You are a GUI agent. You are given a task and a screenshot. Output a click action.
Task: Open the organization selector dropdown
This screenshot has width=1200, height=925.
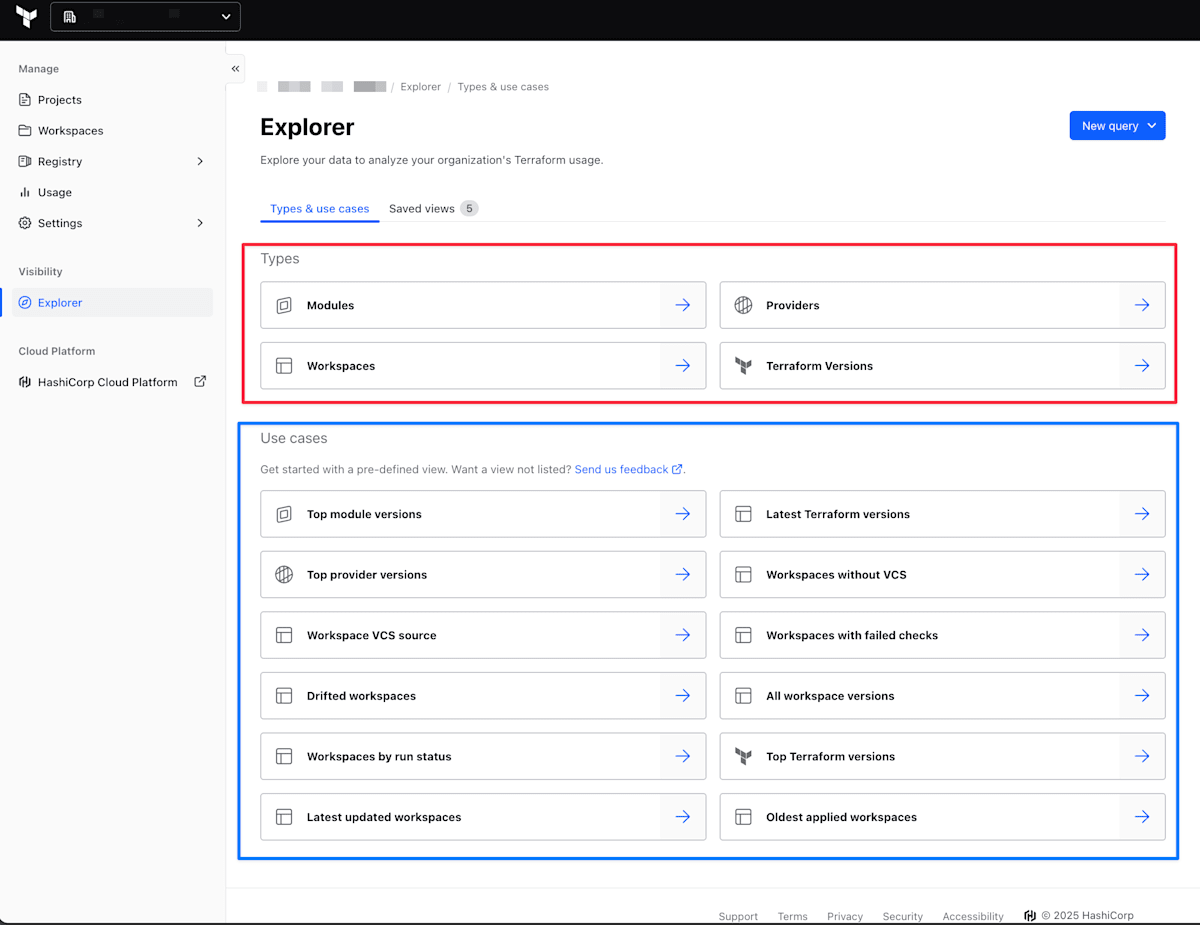pos(145,16)
